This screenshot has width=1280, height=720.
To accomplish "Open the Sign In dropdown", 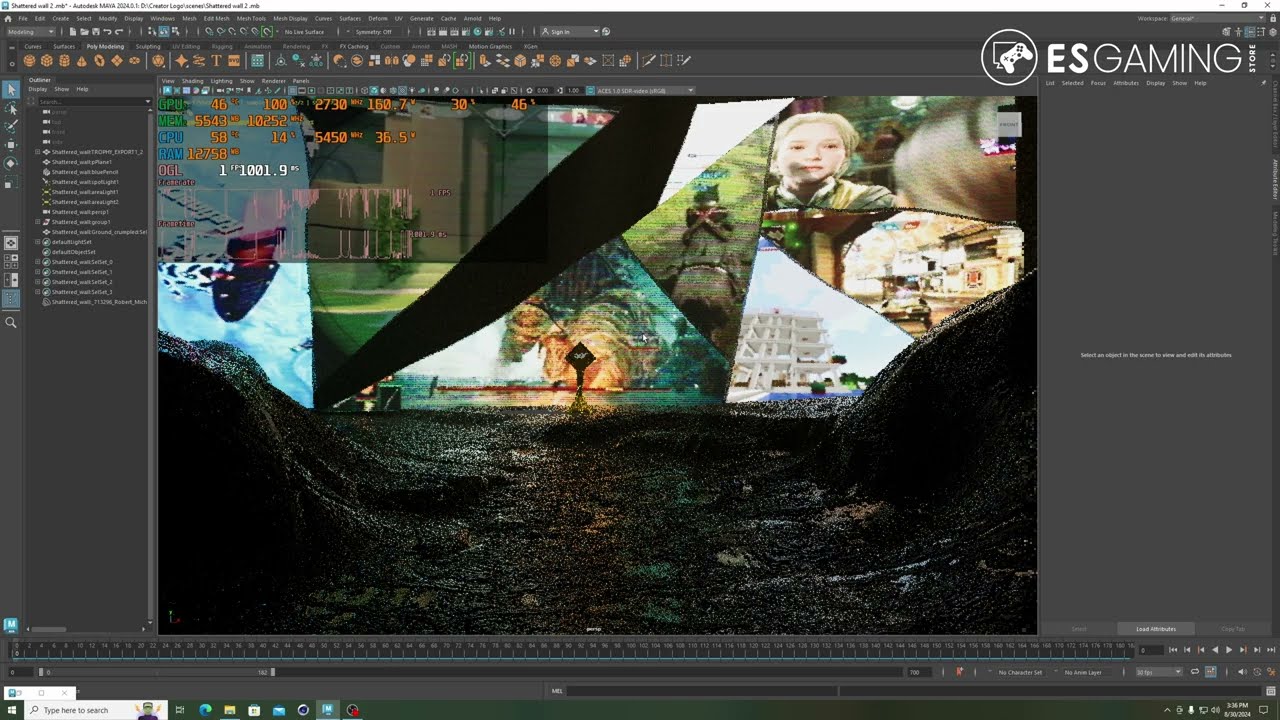I will [571, 32].
